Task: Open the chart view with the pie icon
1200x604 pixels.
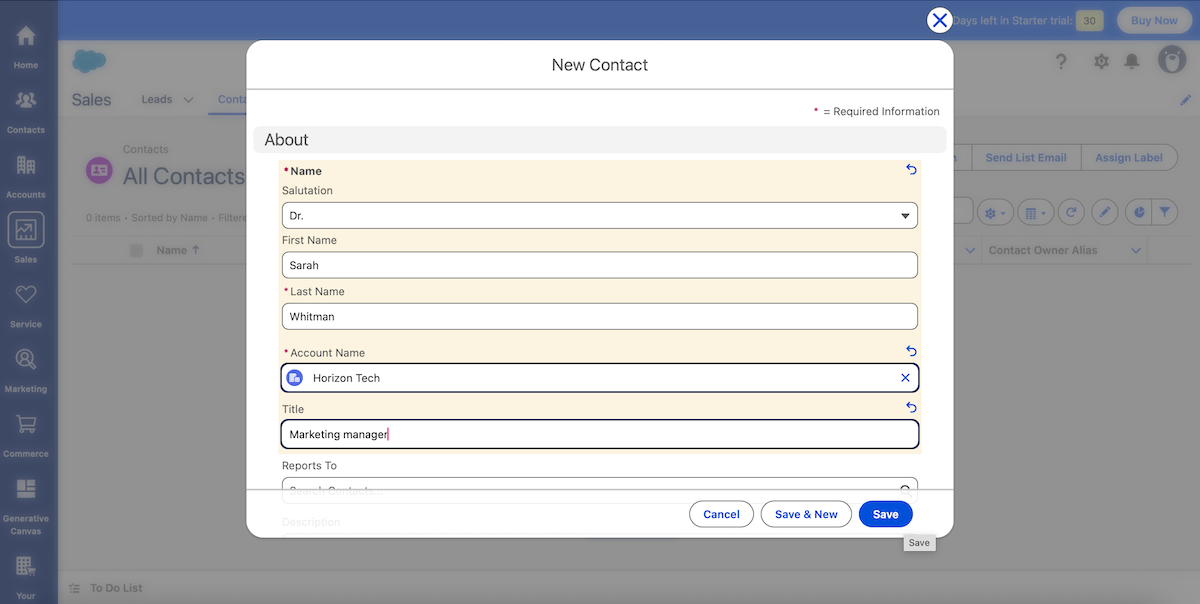Action: [1138, 212]
